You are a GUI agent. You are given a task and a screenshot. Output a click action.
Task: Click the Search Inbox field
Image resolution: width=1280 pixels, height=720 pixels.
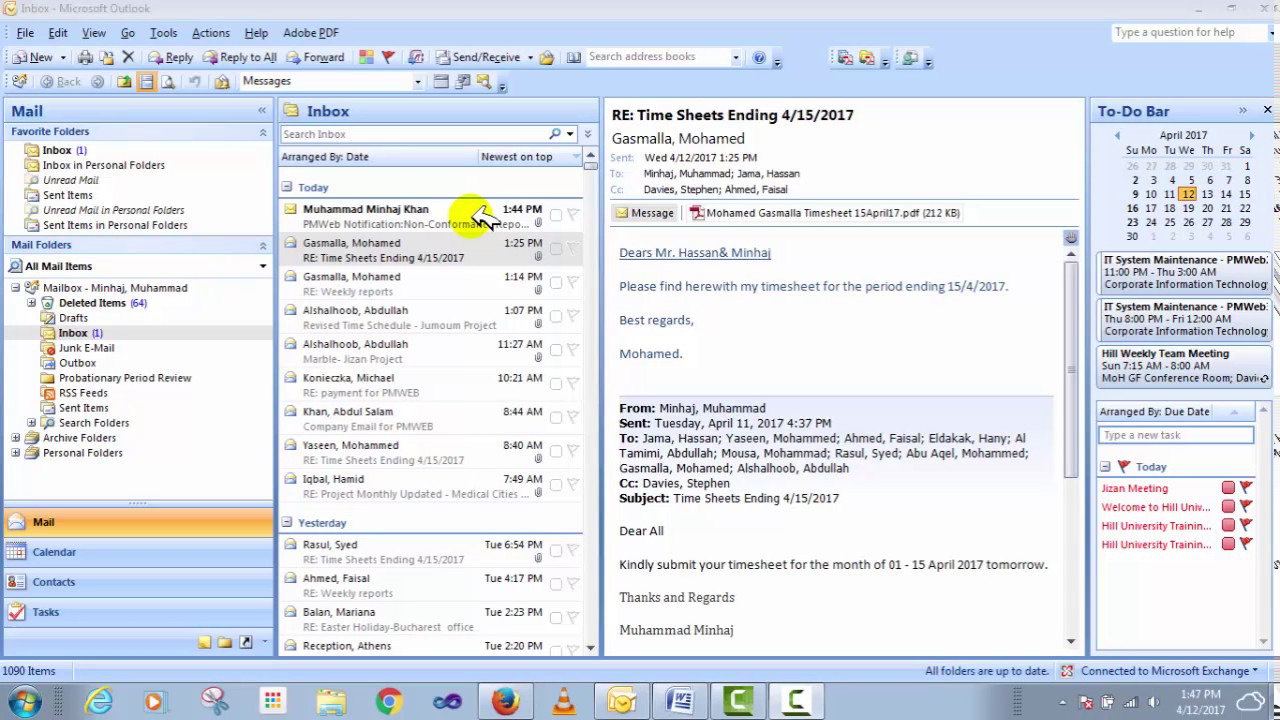point(414,134)
